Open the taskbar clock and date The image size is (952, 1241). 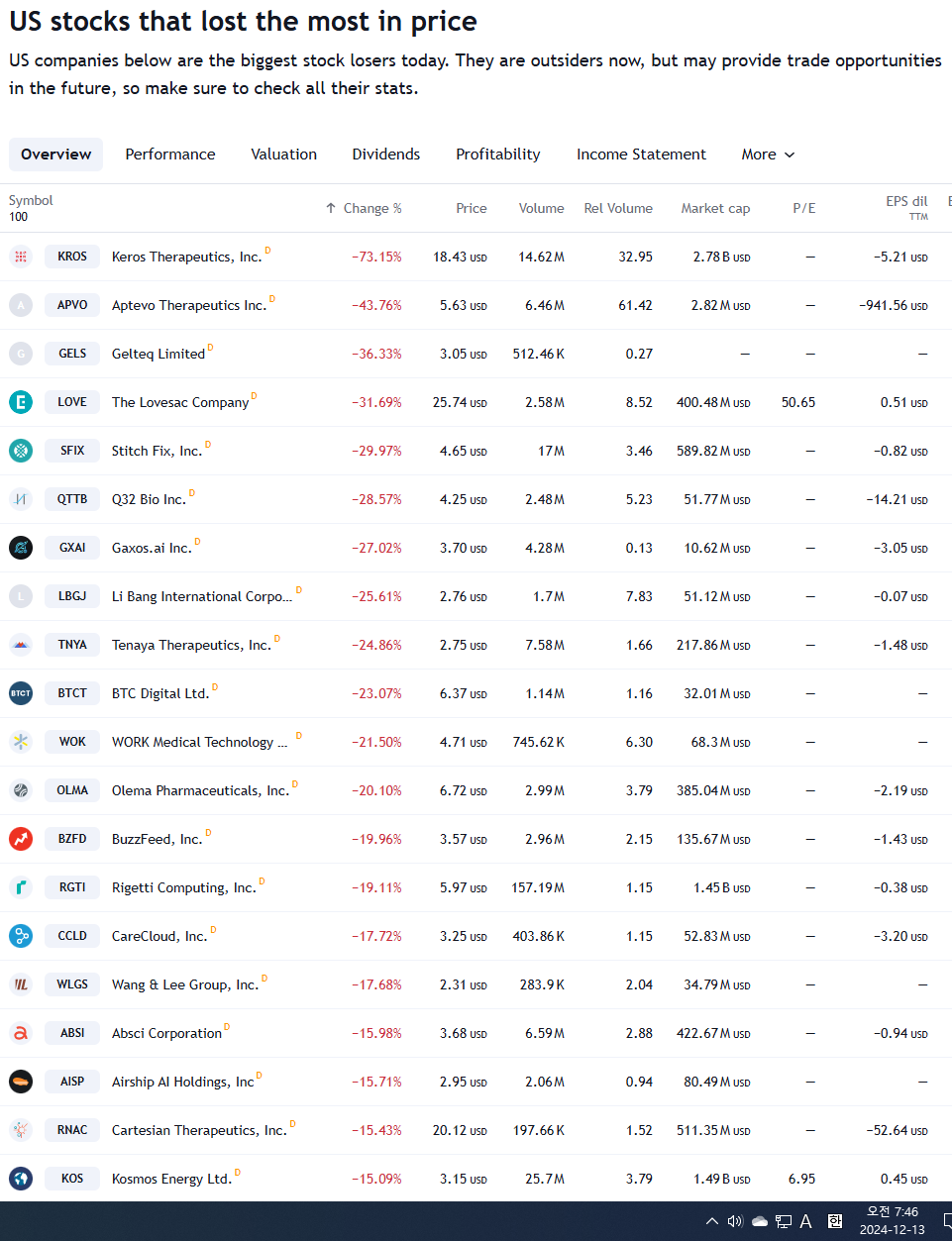(893, 1220)
